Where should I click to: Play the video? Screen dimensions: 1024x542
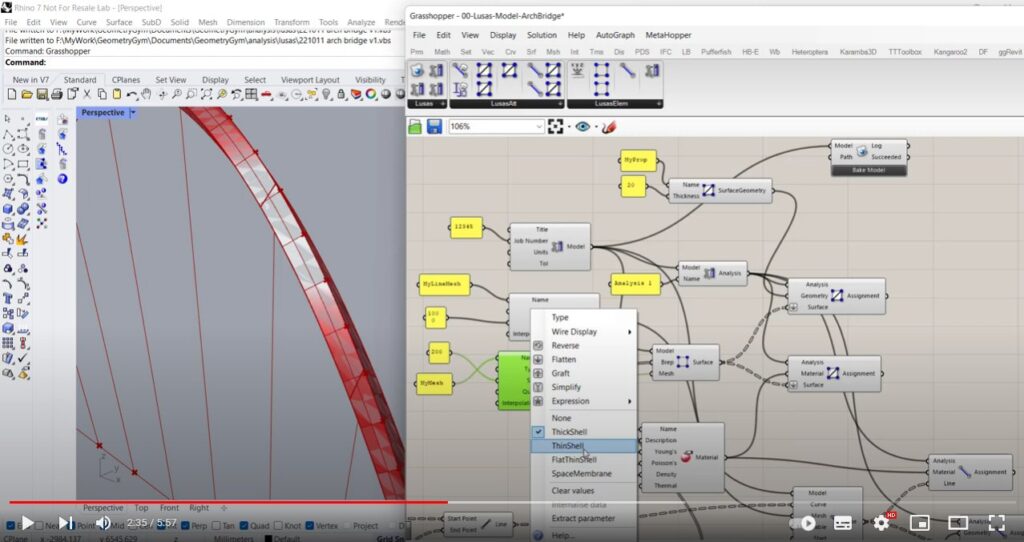(x=27, y=522)
